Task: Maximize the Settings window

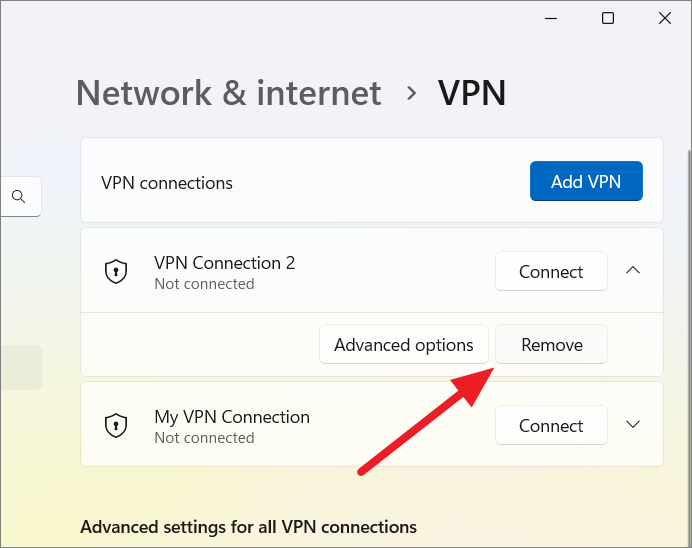Action: click(x=608, y=18)
